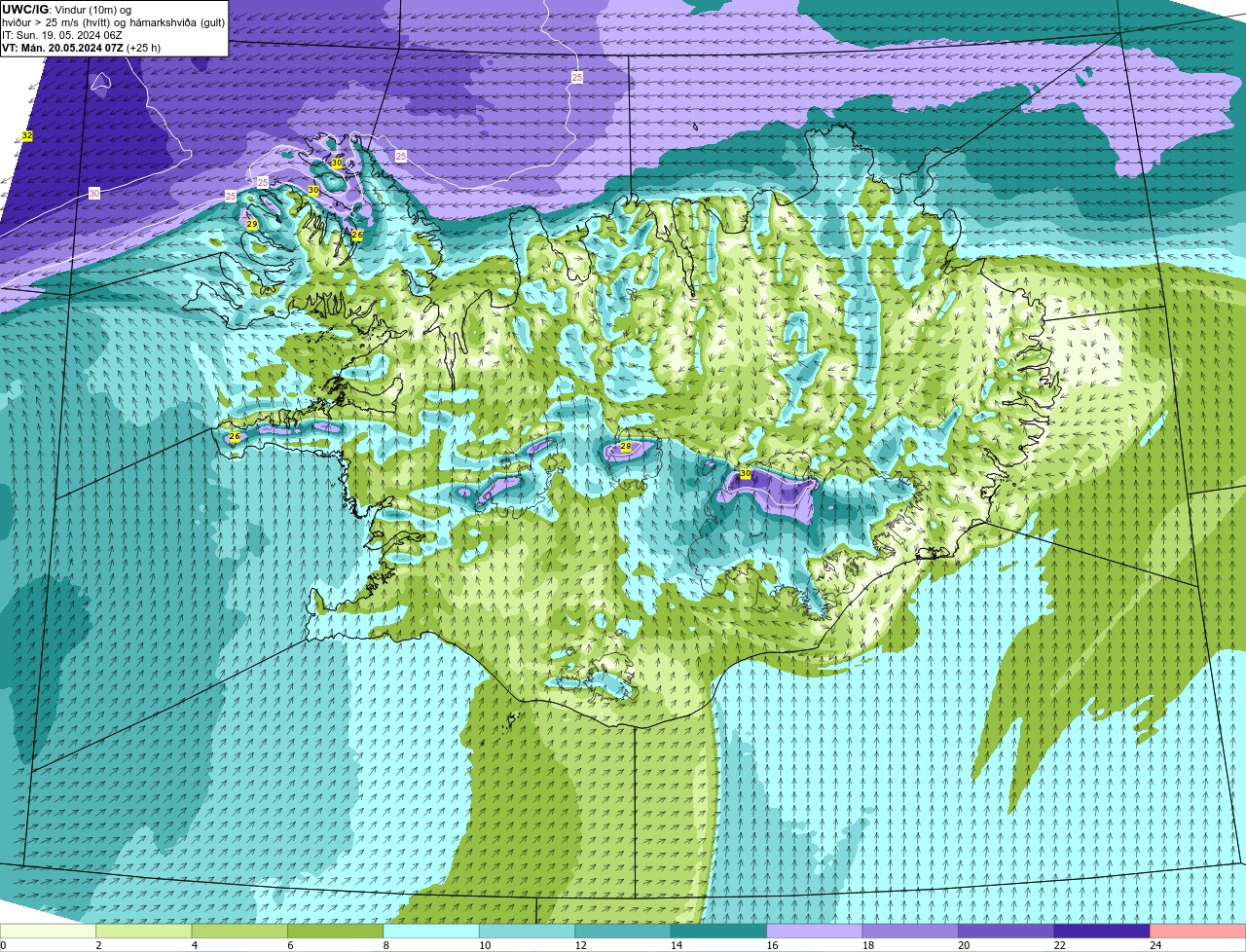This screenshot has width=1246, height=952.
Task: Click the yellow "32" peak gust label
Action: [x=27, y=135]
